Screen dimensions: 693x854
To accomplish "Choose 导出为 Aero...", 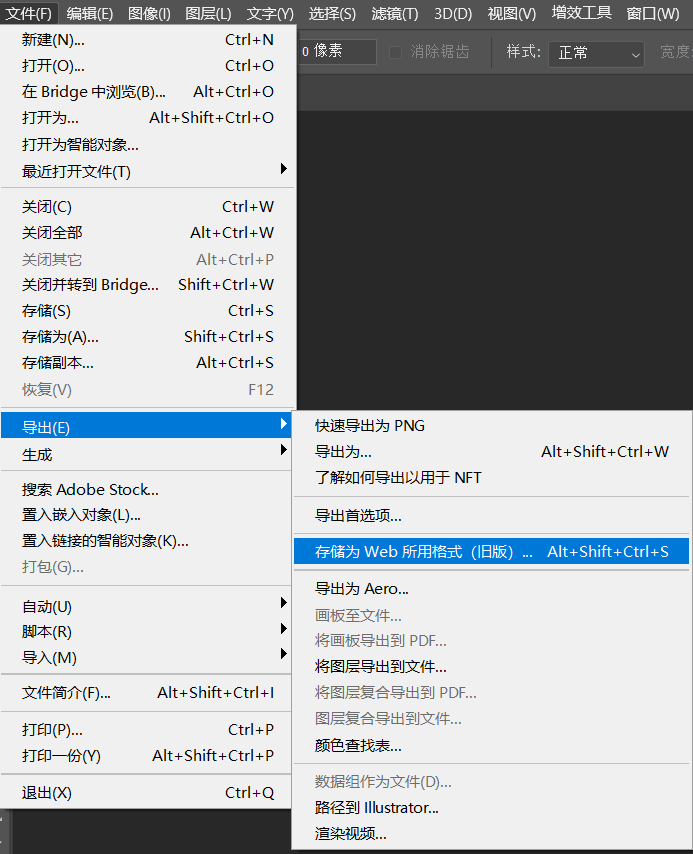I will (x=491, y=589).
